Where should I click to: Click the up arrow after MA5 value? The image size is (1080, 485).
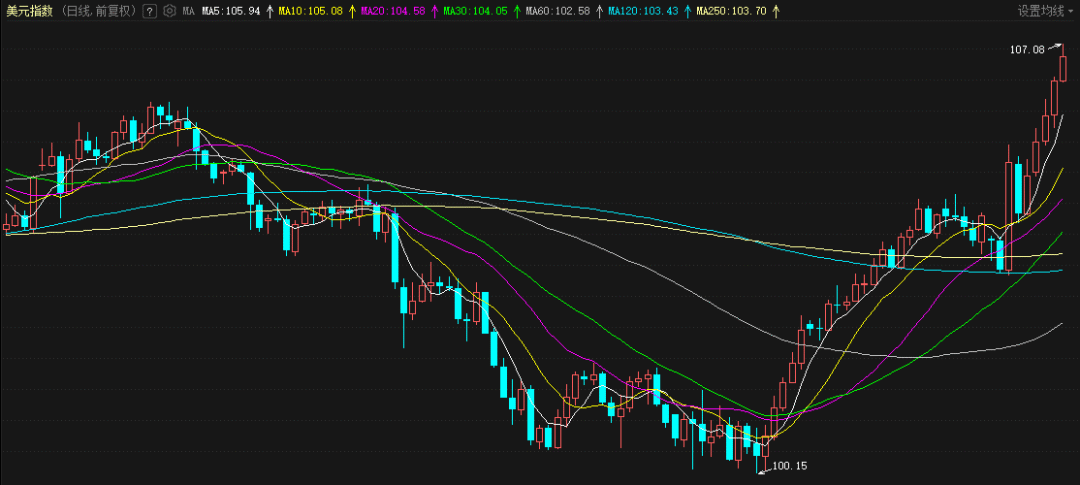click(269, 11)
